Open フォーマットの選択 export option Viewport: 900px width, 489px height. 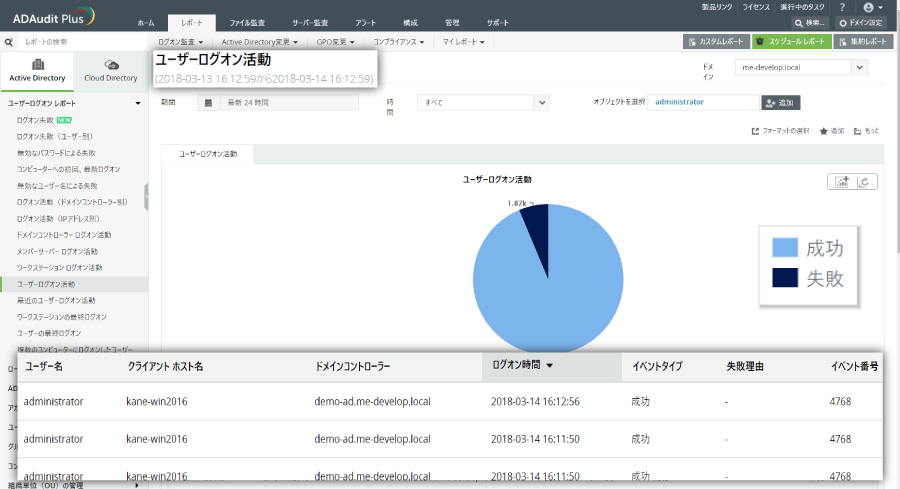click(779, 131)
